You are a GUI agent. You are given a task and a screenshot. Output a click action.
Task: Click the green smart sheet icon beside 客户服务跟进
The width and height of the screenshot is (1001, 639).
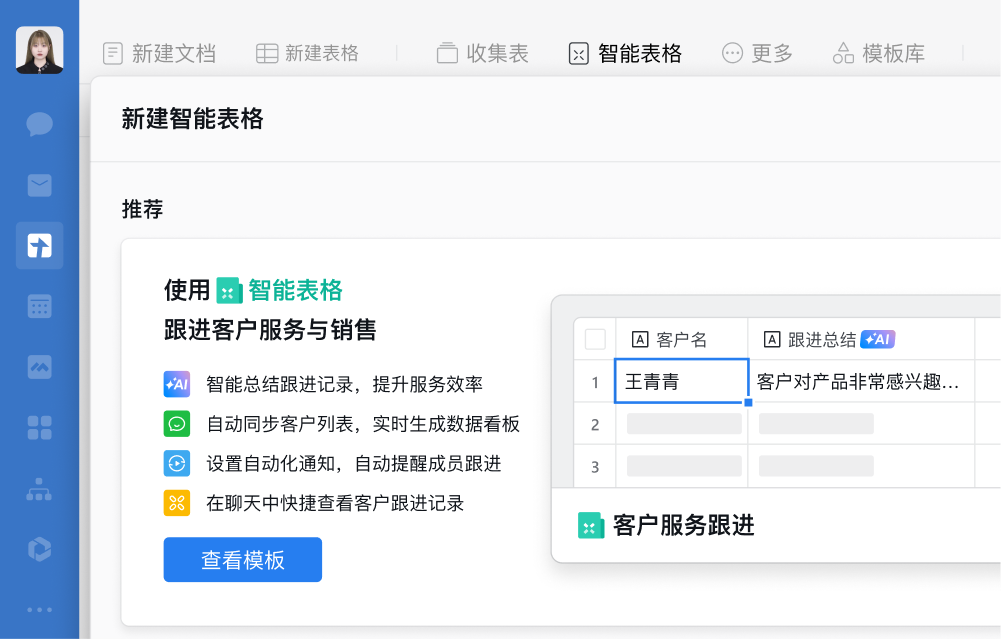click(592, 525)
